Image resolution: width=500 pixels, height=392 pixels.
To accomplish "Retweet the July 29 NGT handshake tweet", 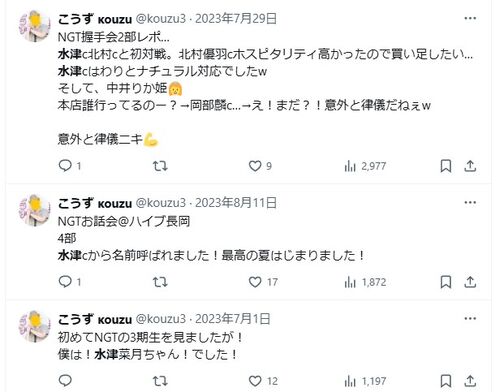I will point(160,166).
